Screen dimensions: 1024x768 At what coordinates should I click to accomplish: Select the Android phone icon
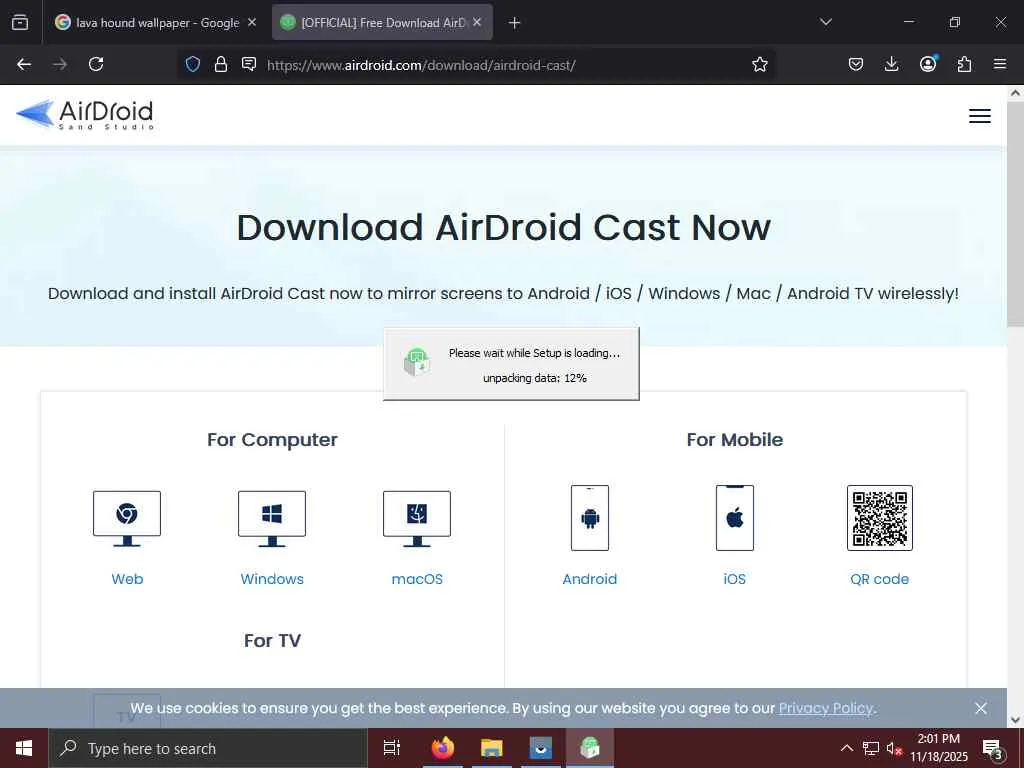point(590,518)
